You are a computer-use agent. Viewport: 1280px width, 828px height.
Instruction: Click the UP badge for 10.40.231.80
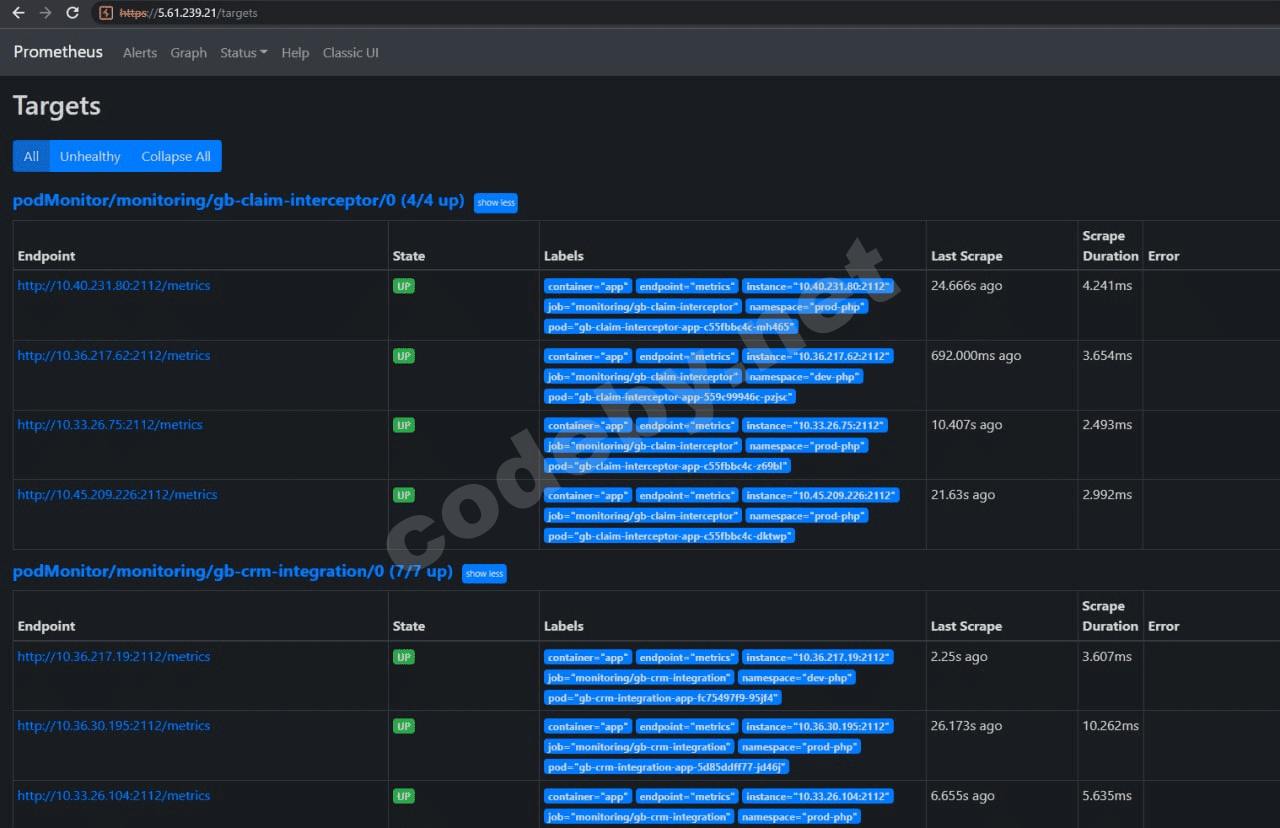click(404, 286)
